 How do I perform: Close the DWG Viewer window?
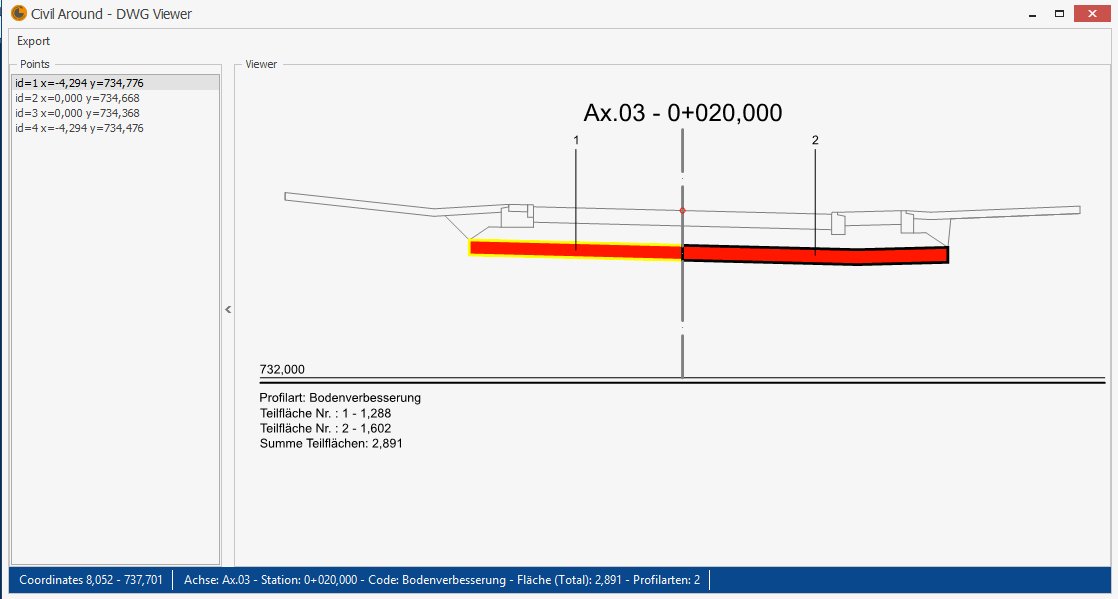(1091, 14)
